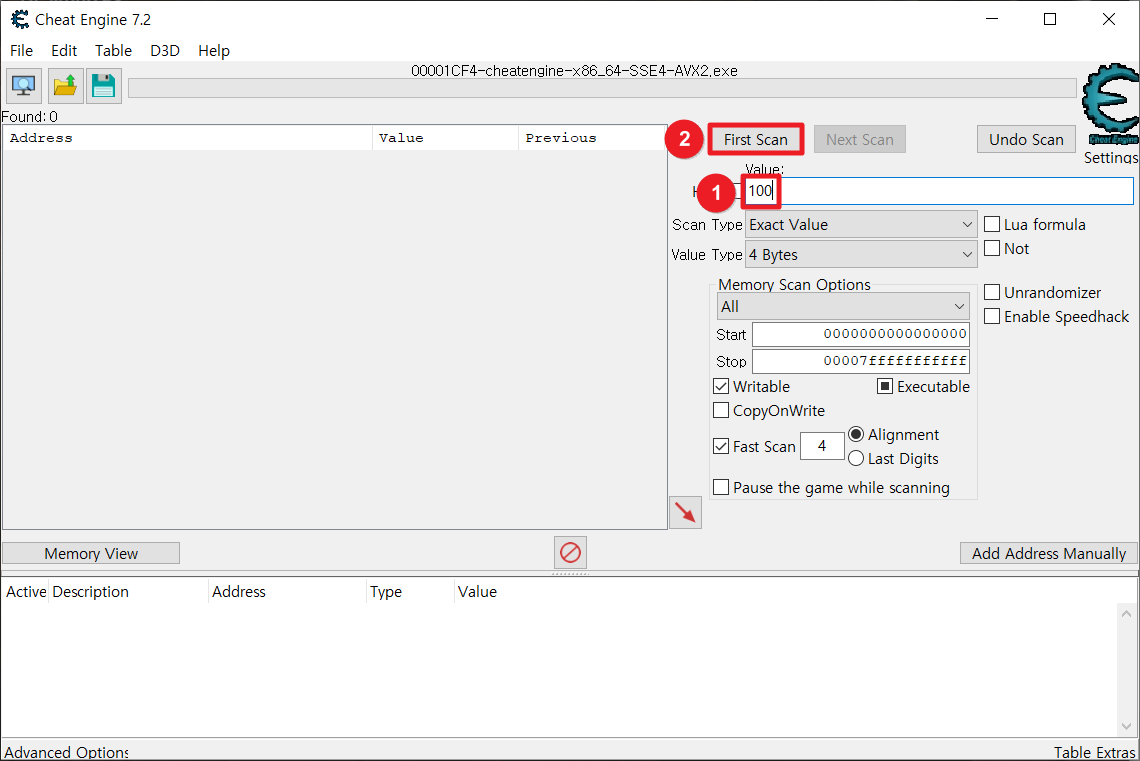Open the Value Type dropdown
This screenshot has width=1140, height=761.
coord(861,254)
